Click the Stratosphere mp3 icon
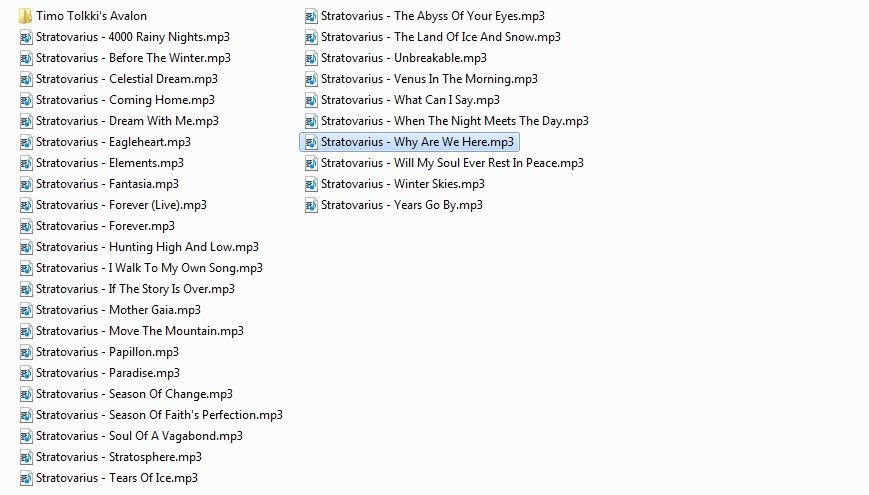Image resolution: width=869 pixels, height=495 pixels. (26, 458)
